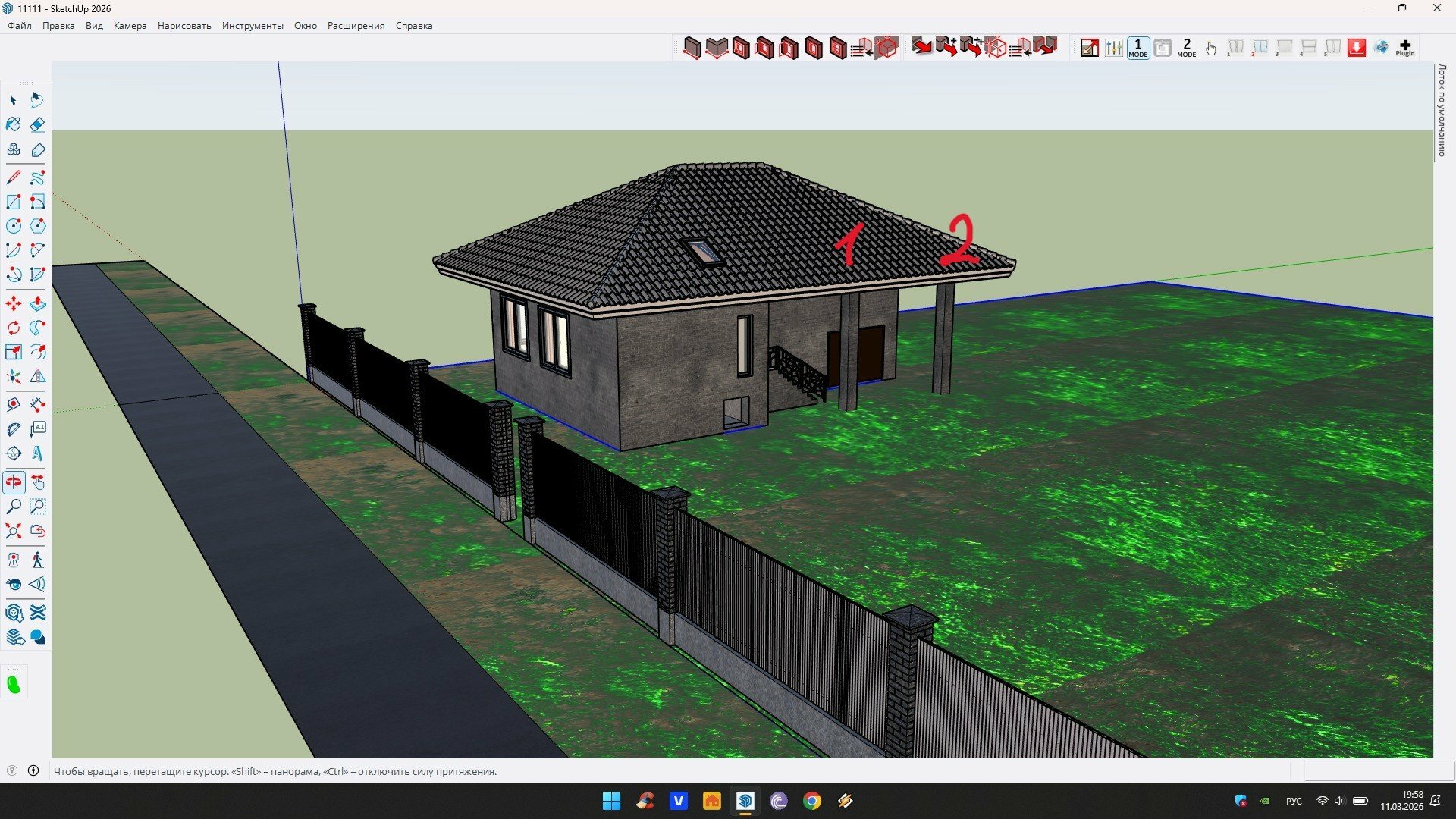Click the Plugin button in toolbar
The height and width of the screenshot is (819, 1456).
(1405, 48)
